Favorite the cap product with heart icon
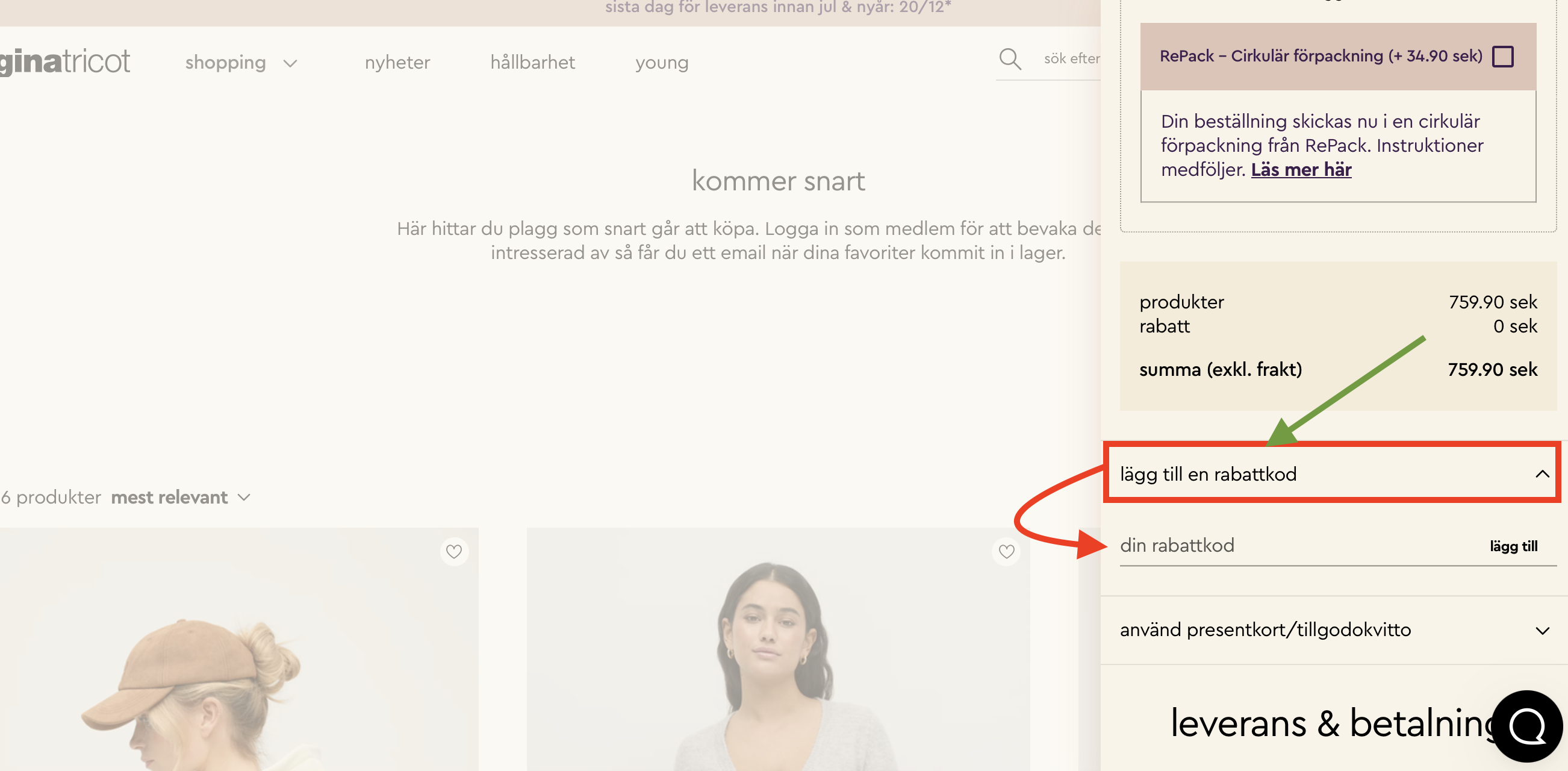The width and height of the screenshot is (1568, 771). pyautogui.click(x=454, y=552)
